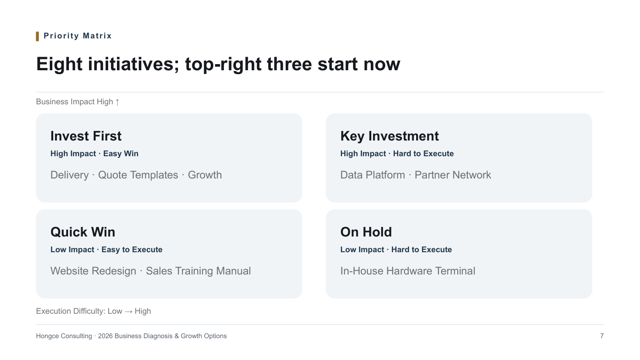The image size is (640, 360).
Task: Select Website Redesign · Sales Training Manual text
Action: [151, 271]
